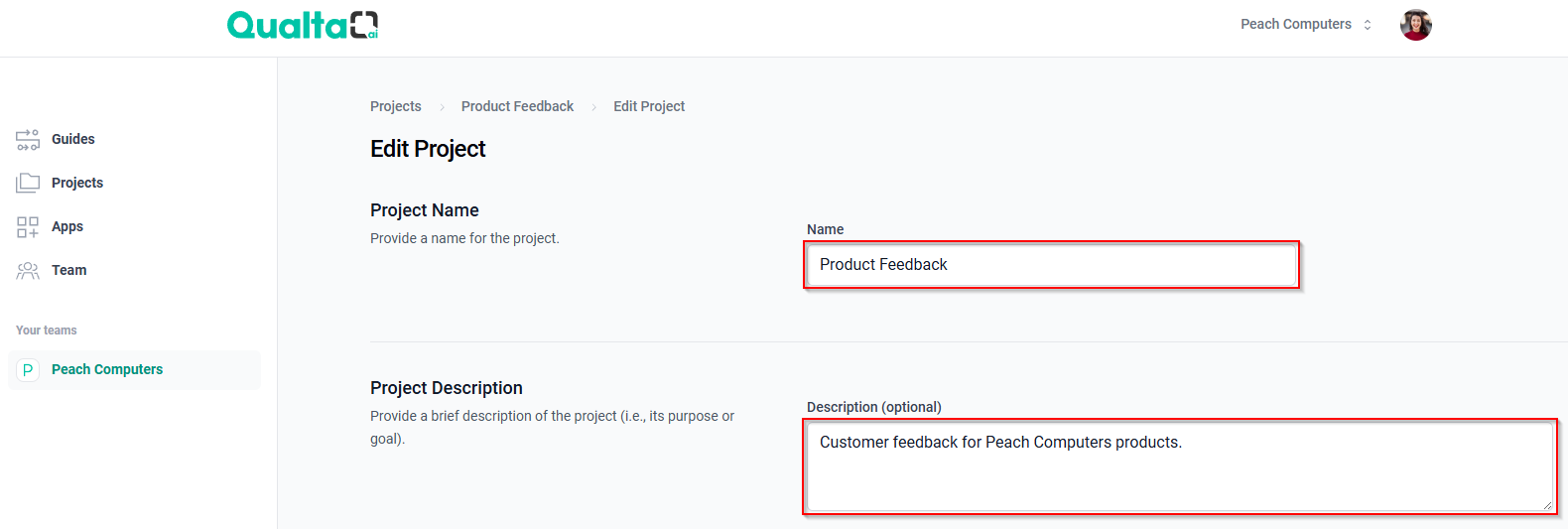Click the Apps grid icon

28,227
